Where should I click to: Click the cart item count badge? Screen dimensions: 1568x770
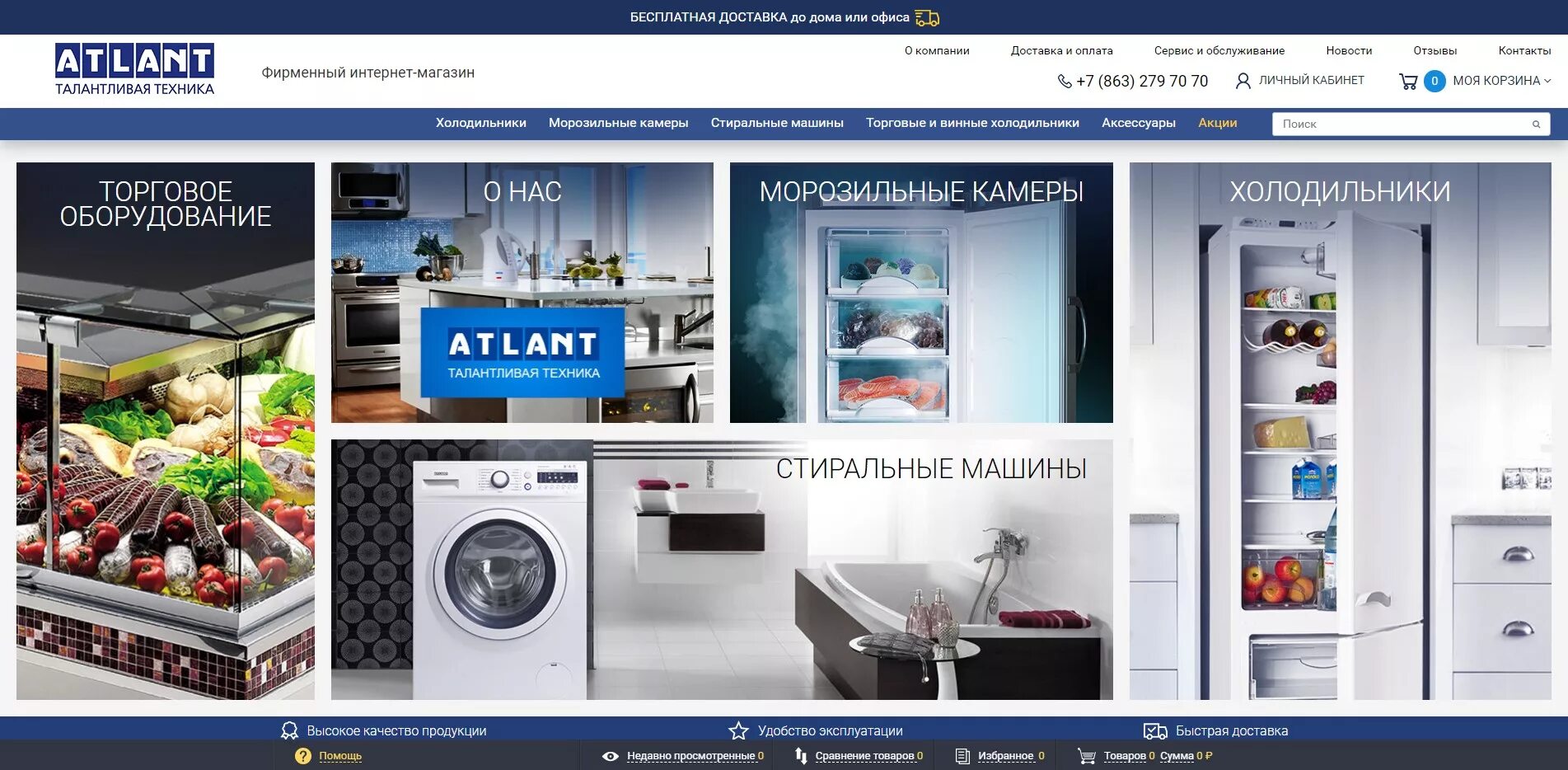click(1435, 81)
